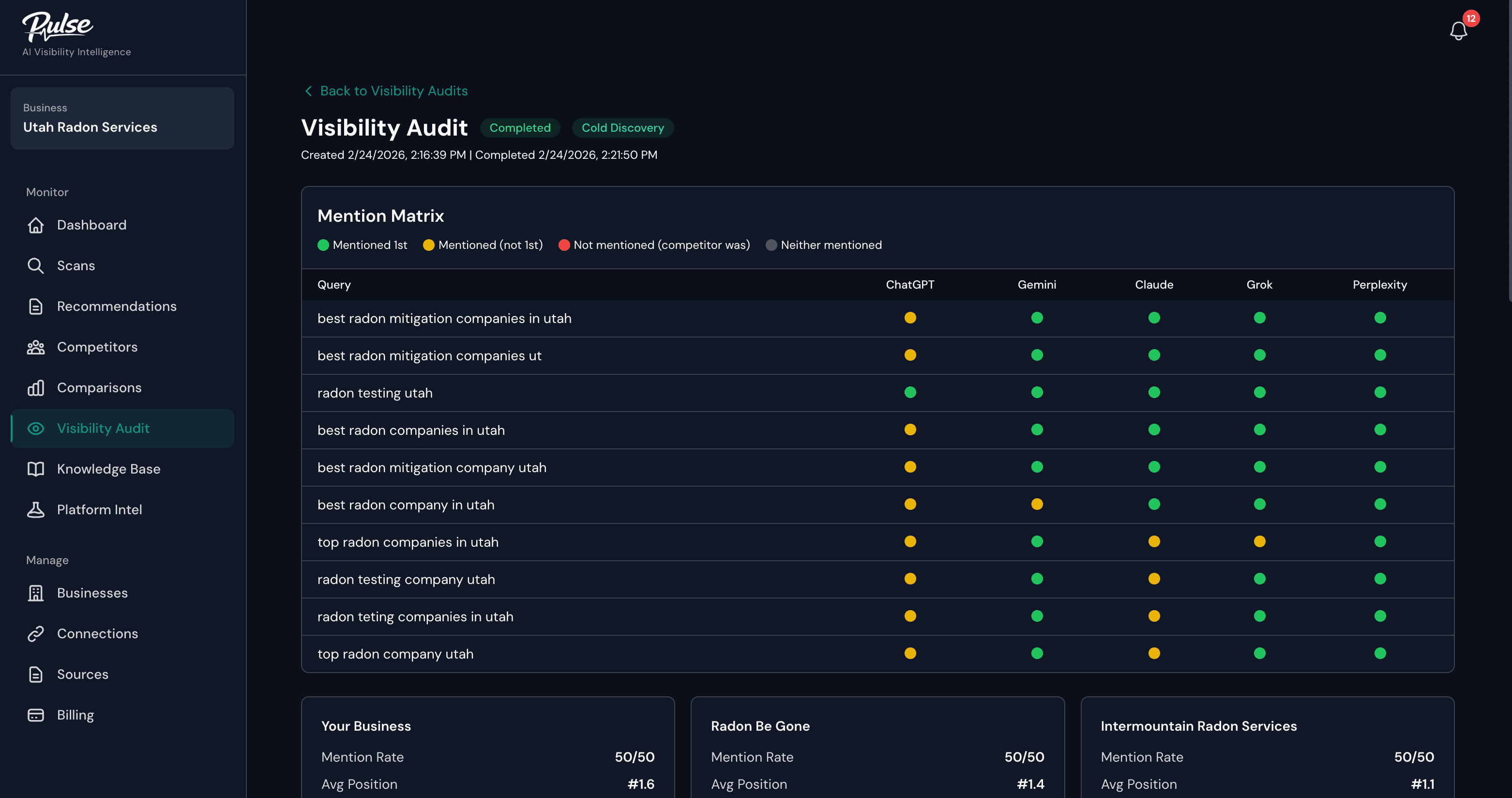Click Back to Visibility Audits
Image resolution: width=1512 pixels, height=798 pixels.
point(385,91)
